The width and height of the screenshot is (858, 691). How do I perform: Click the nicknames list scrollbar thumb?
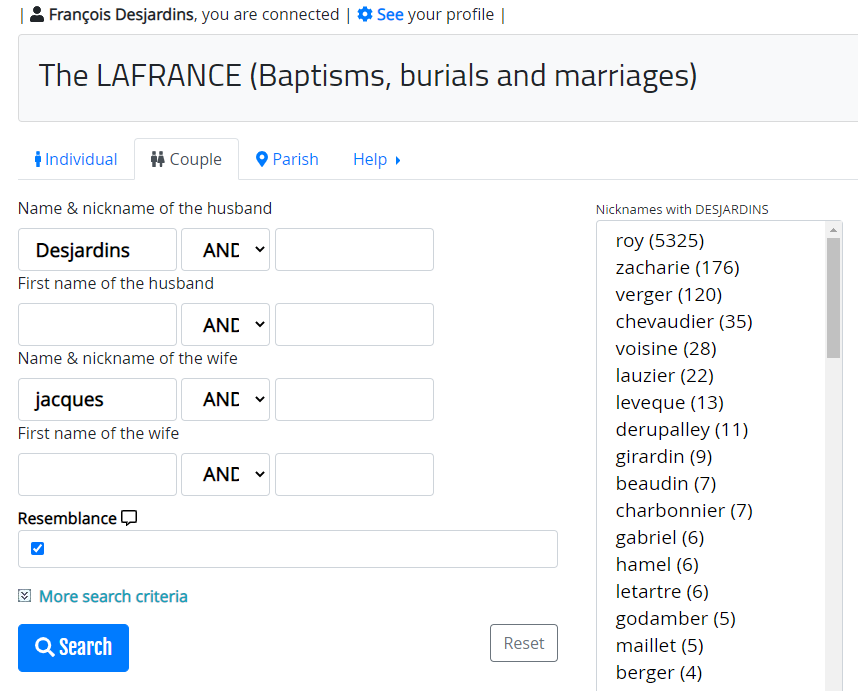(x=833, y=298)
